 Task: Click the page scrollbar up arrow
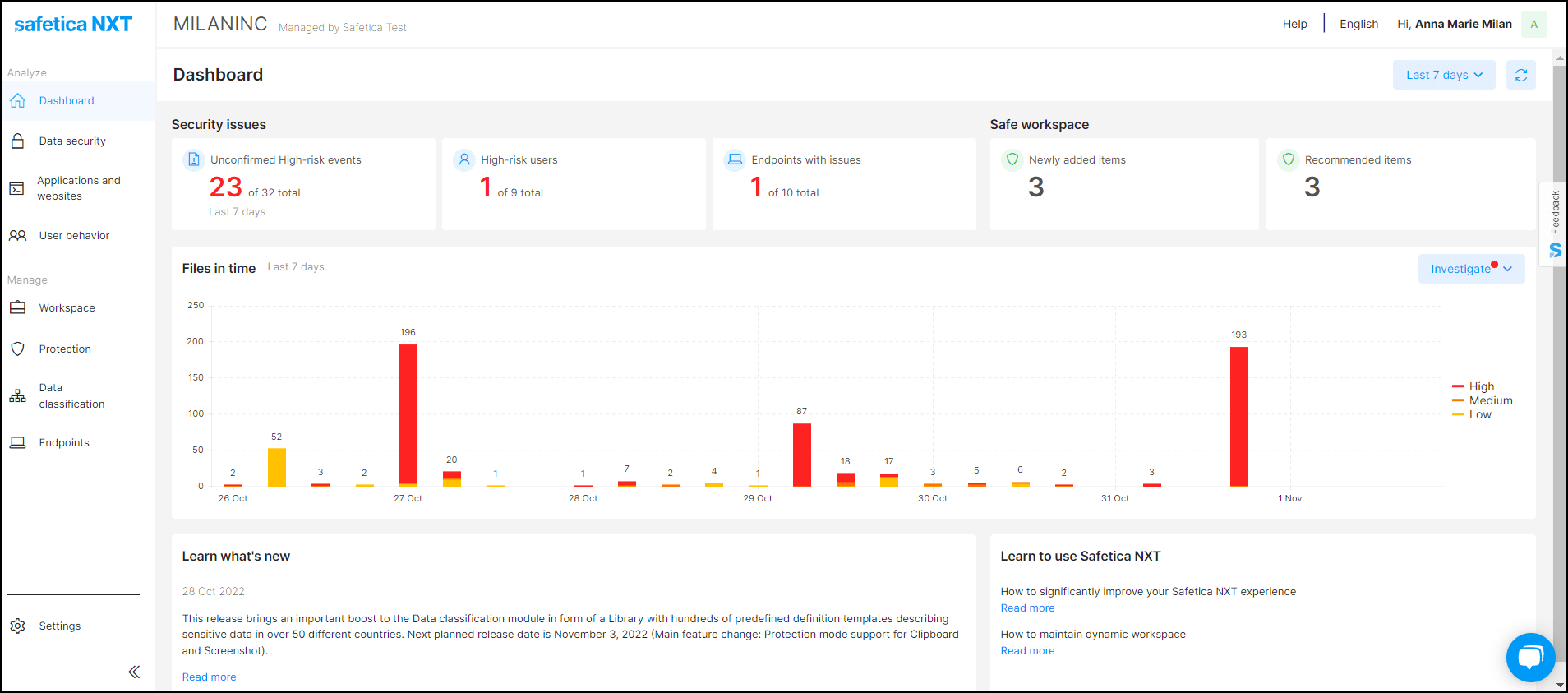tap(1560, 58)
